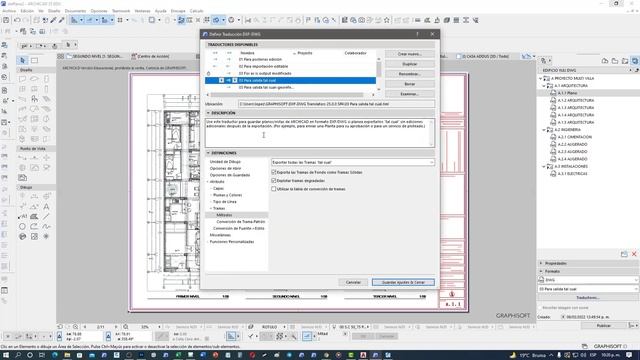Select the Arrow selection tool in Toolbox
This screenshot has height=360, width=640.
point(22,60)
